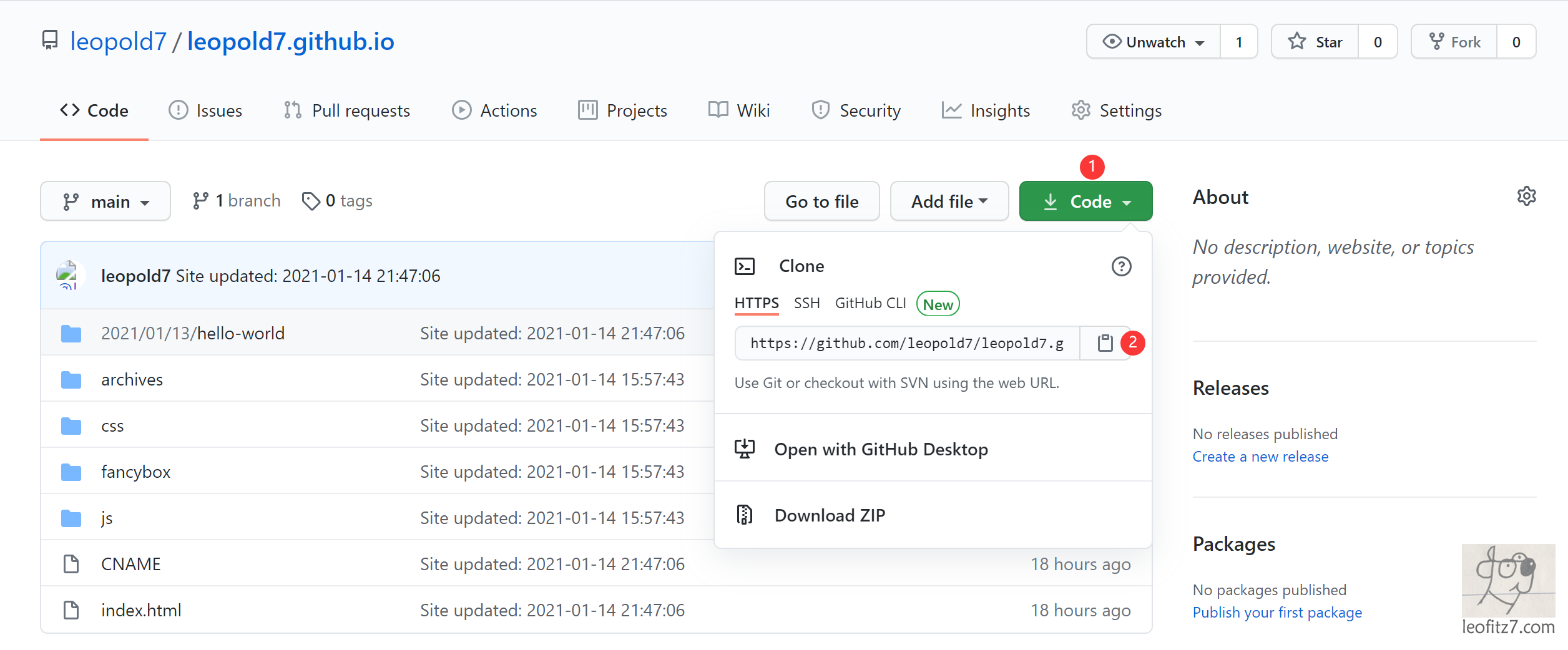Click the leopold7 commit author avatar
Screen dimensions: 1568x650
pyautogui.click(x=67, y=275)
